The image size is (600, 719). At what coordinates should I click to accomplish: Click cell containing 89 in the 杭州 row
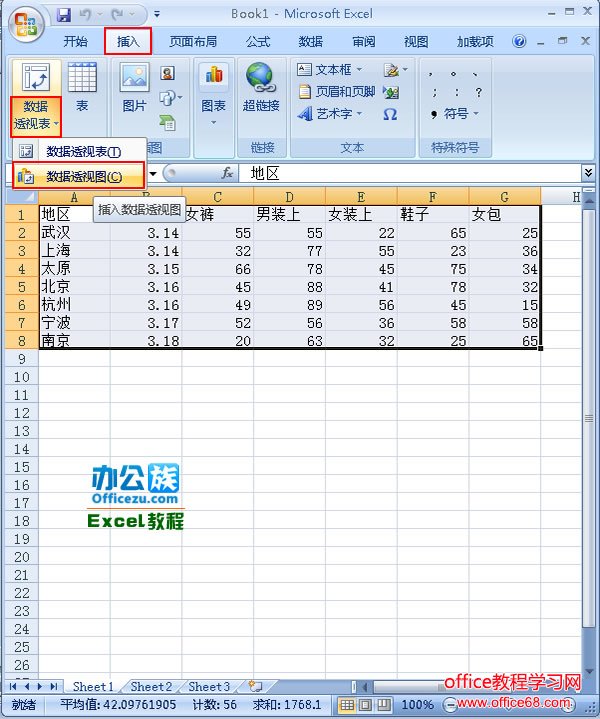click(289, 305)
